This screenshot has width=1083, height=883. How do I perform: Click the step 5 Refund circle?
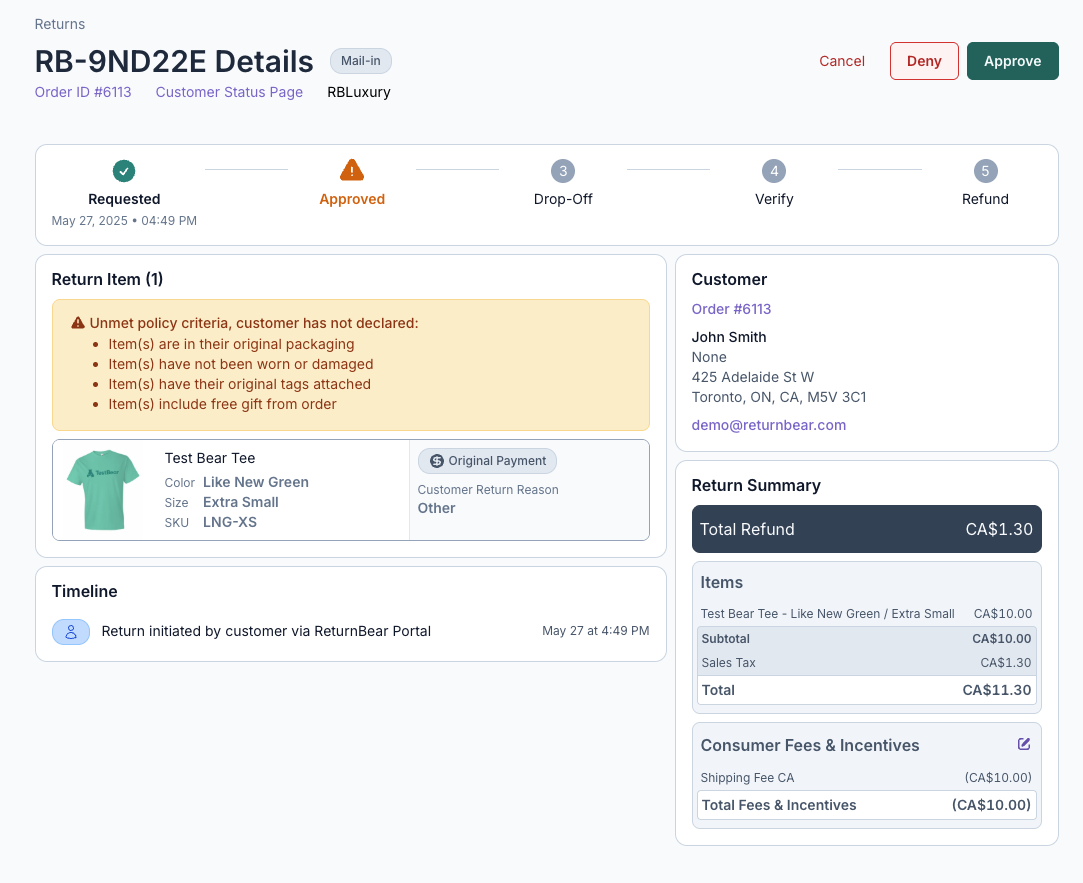[985, 171]
